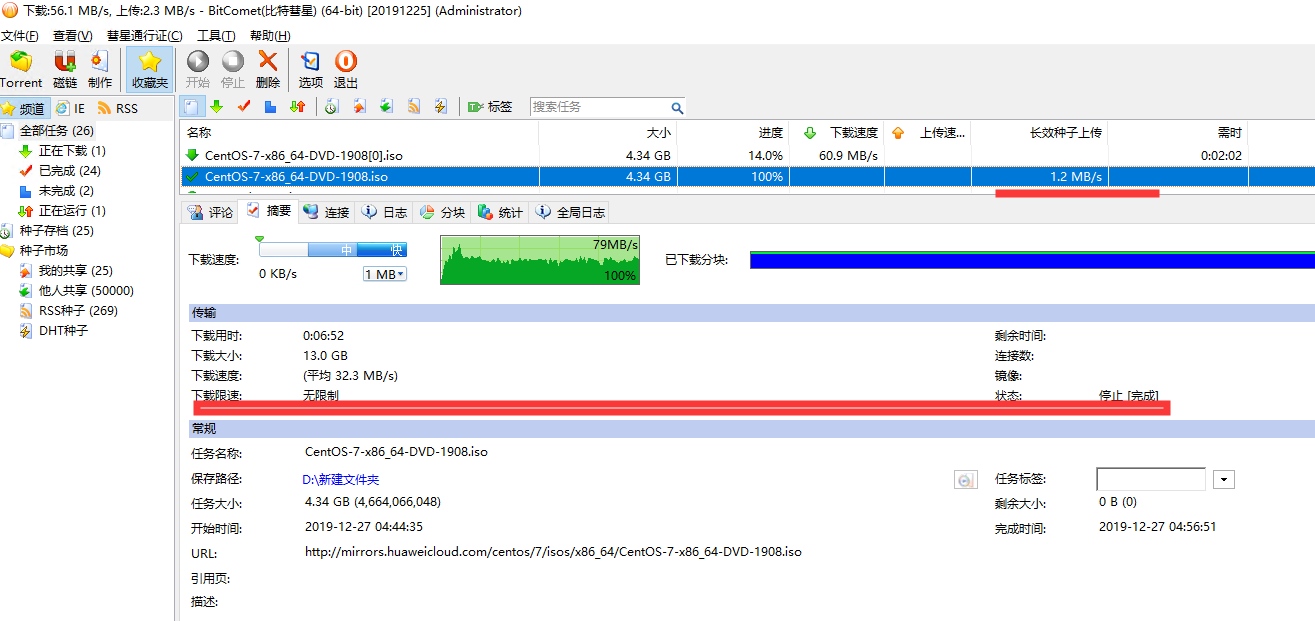Open the 统计 statistics tab
1315x621 pixels.
500,212
